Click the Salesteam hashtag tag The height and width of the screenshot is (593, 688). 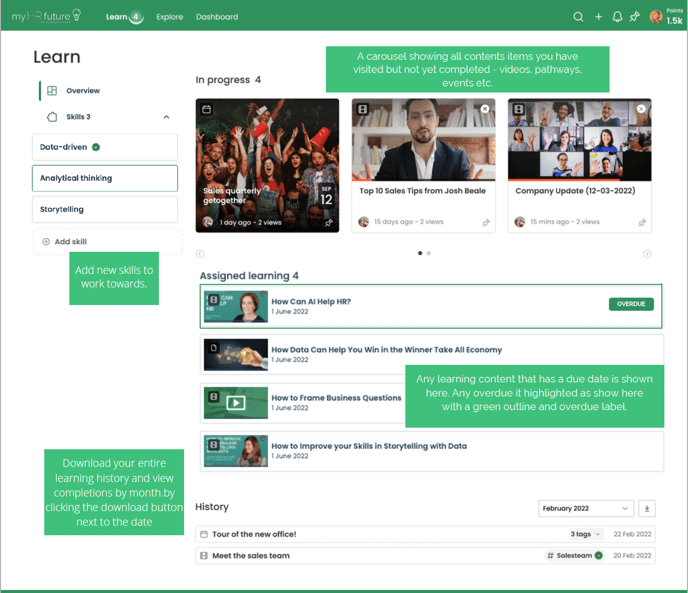(x=574, y=555)
